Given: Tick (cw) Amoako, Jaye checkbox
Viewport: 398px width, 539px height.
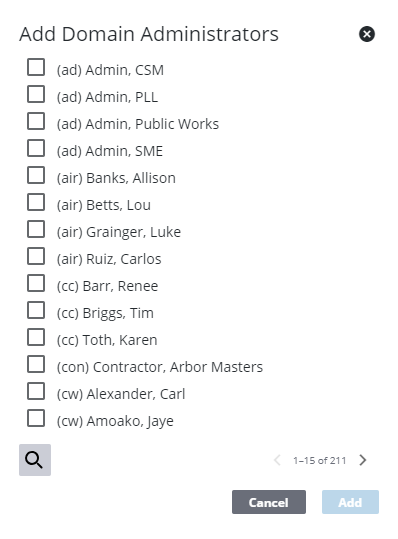Looking at the screenshot, I should [x=36, y=418].
